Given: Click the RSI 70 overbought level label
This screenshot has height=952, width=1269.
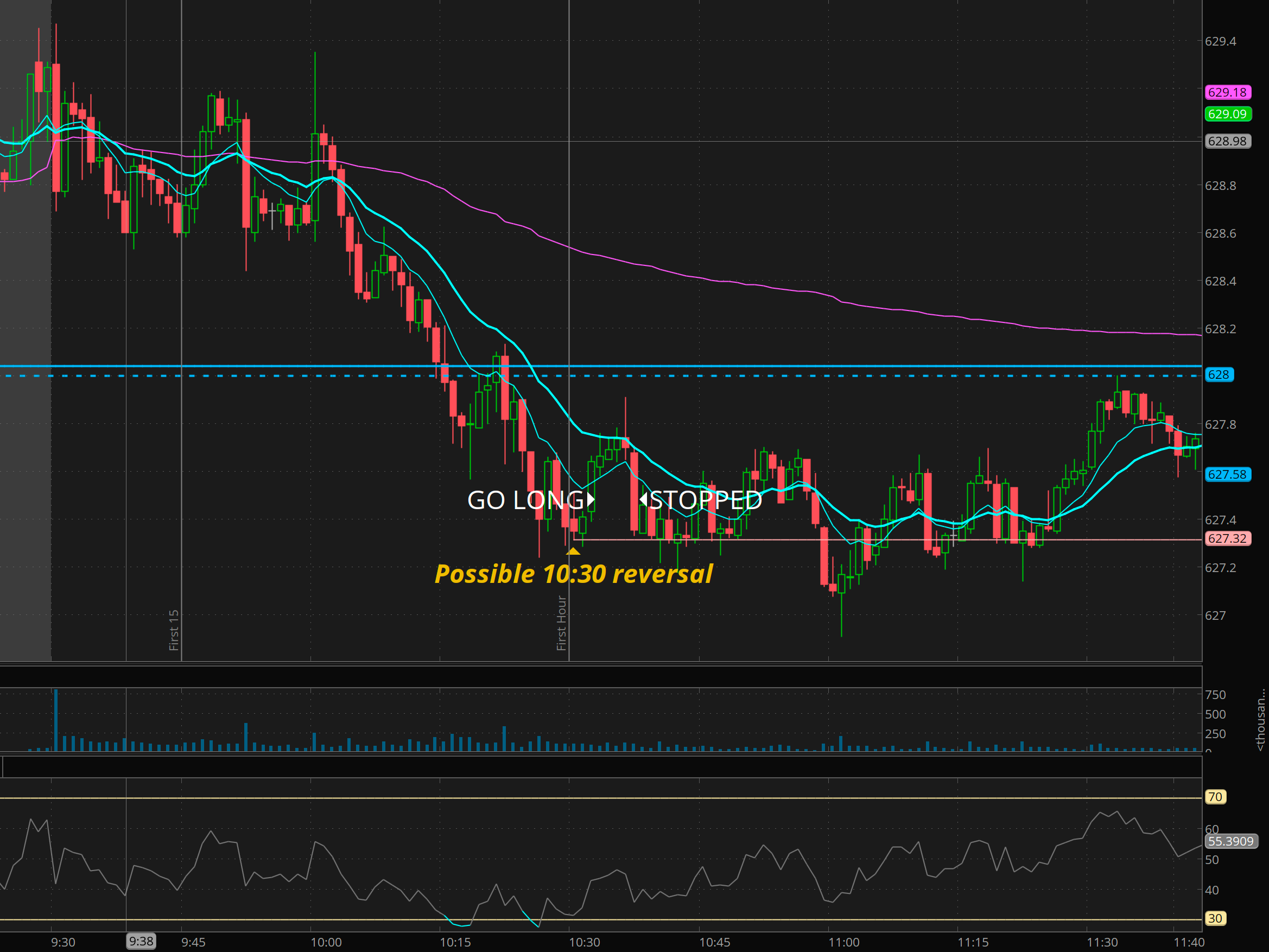Looking at the screenshot, I should 1215,796.
